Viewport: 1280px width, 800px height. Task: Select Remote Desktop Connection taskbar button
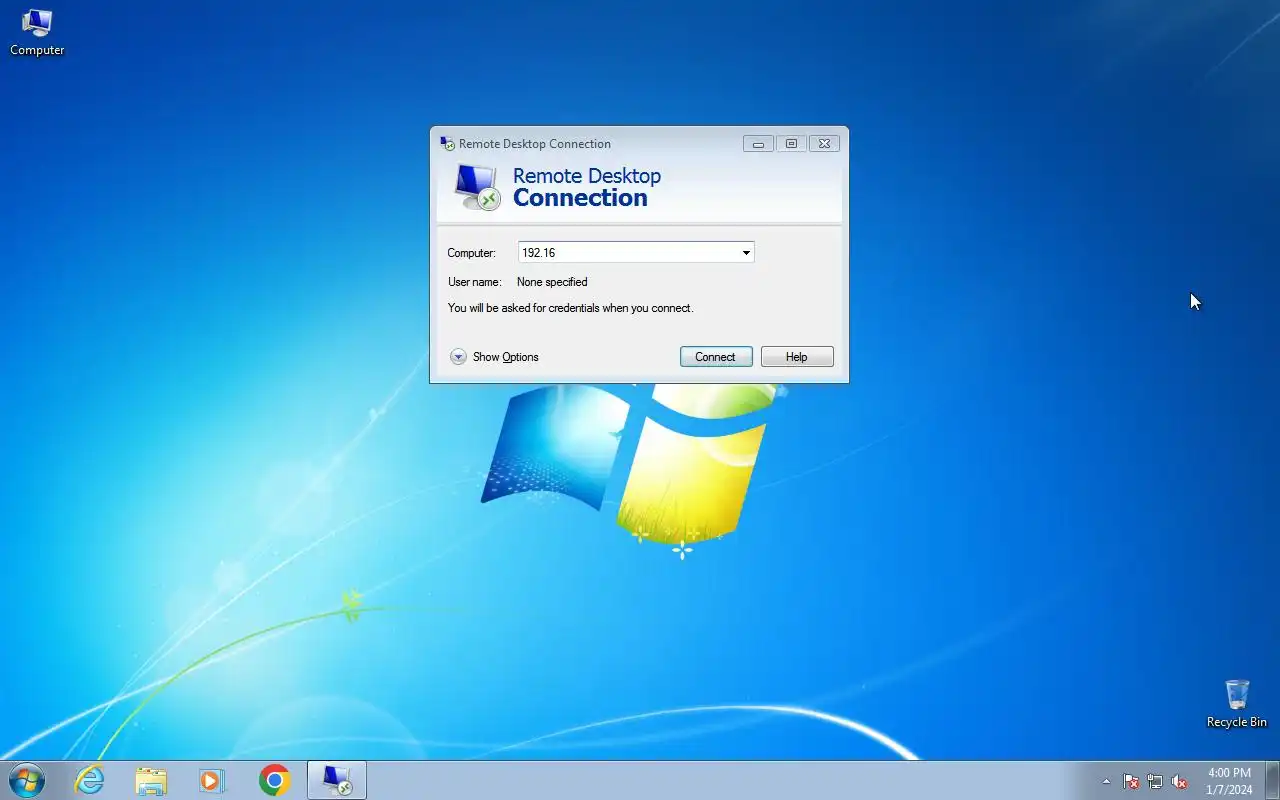pos(337,780)
